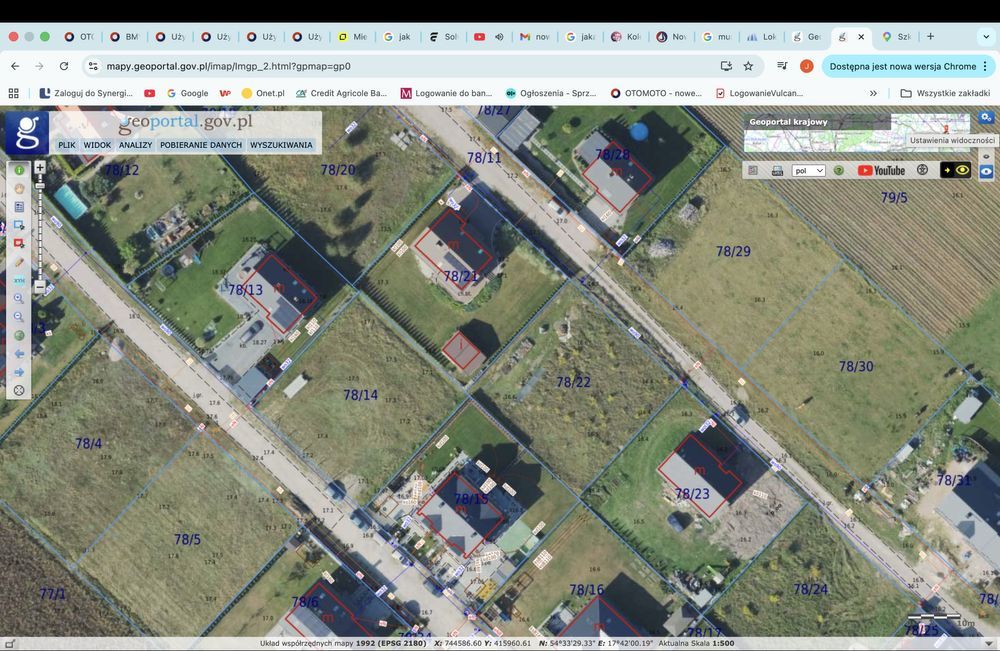The height and width of the screenshot is (651, 1000).
Task: Bookmark this page with the star
Action: [x=748, y=66]
